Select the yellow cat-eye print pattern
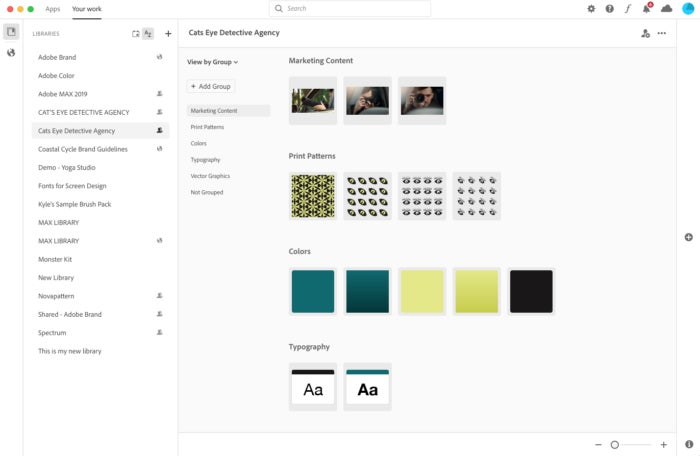The width and height of the screenshot is (700, 456). click(367, 196)
